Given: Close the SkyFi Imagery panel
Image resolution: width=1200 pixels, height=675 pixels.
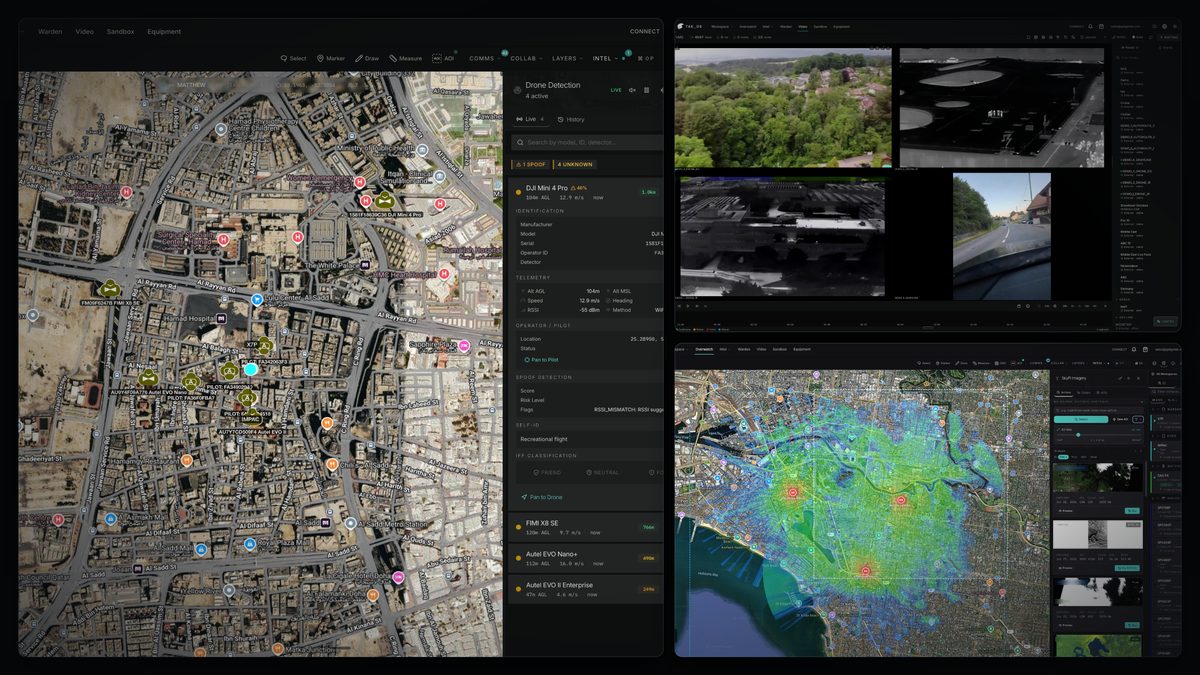Looking at the screenshot, I should pyautogui.click(x=1139, y=378).
